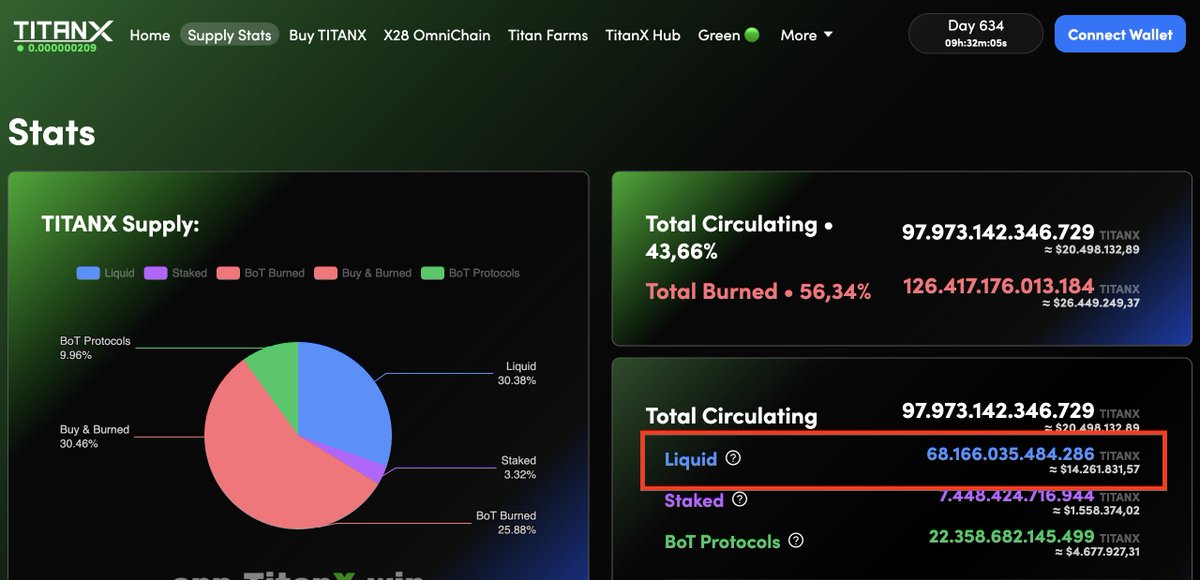Click the Liquid amount 68.166.035.484.286
This screenshot has height=580, width=1200.
coord(1010,454)
